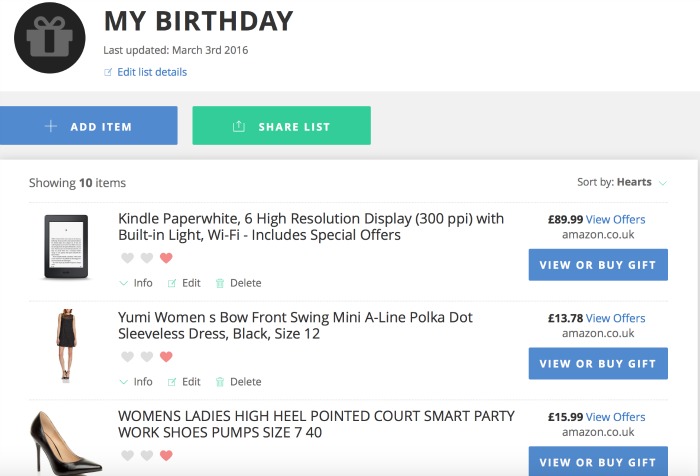700x476 pixels.
Task: Toggle the second grey heart on the high heel shoes
Action: click(x=147, y=455)
